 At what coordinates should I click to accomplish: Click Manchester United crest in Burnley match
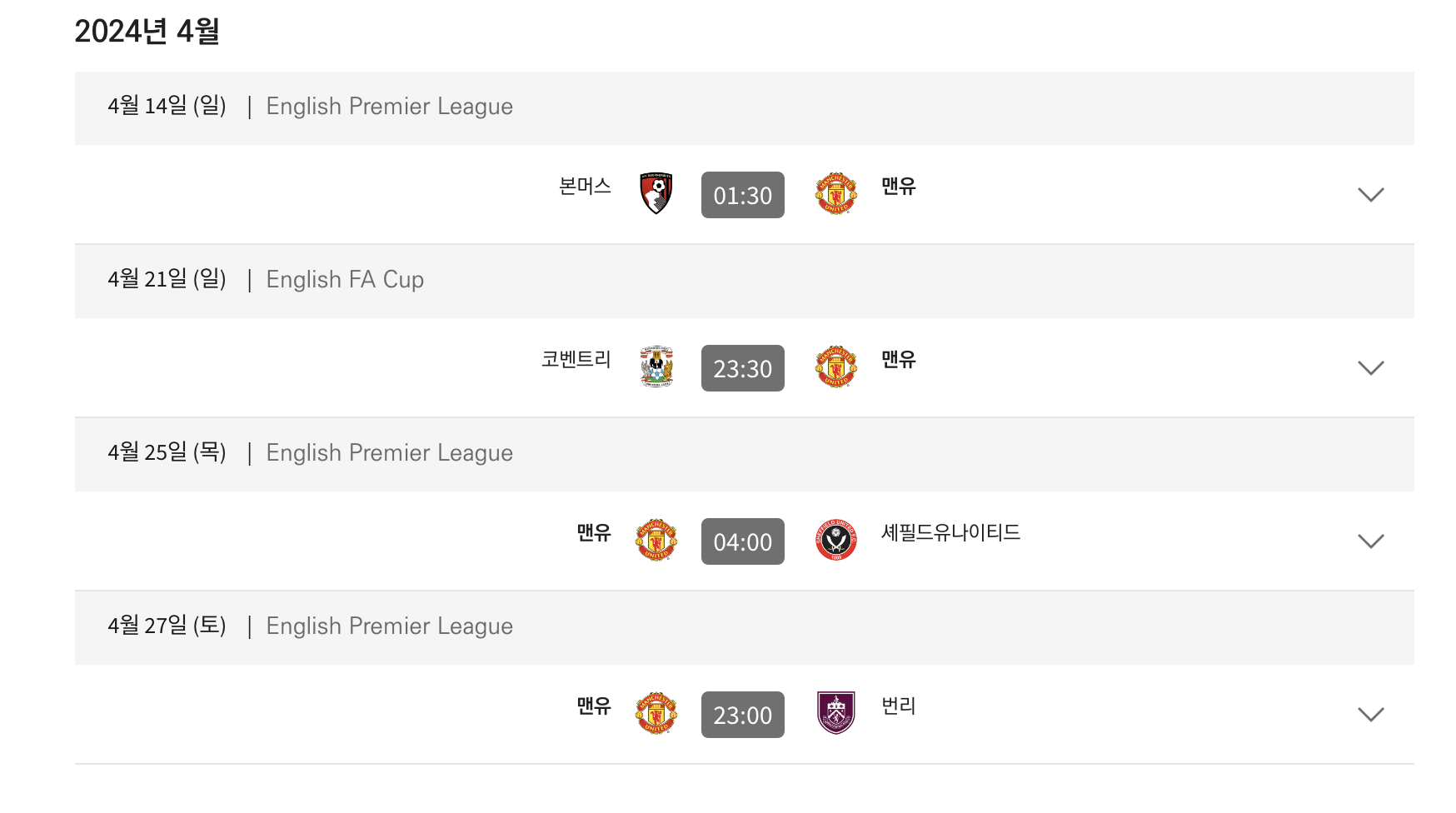[x=656, y=714]
